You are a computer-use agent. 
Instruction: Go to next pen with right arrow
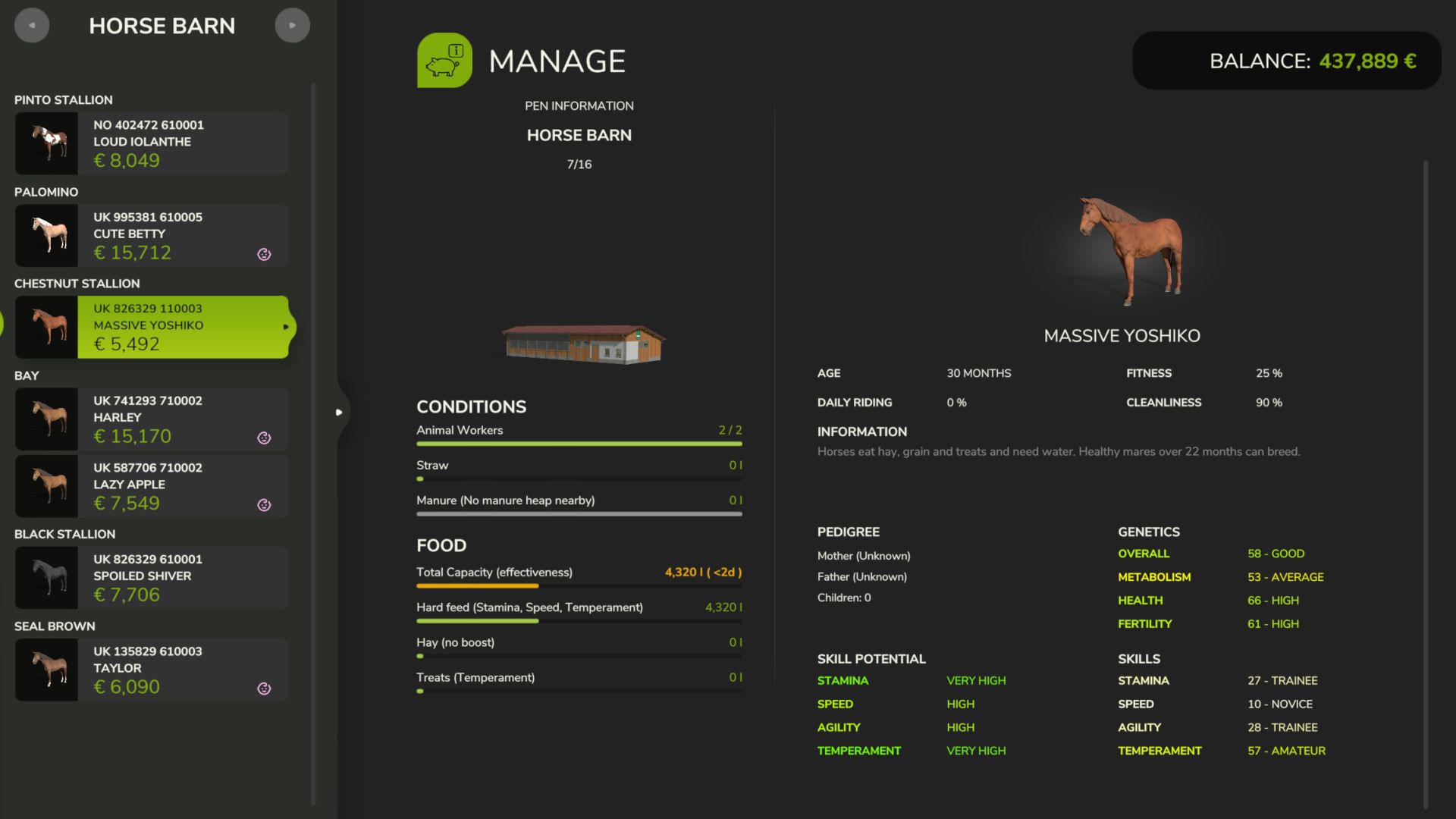(292, 25)
